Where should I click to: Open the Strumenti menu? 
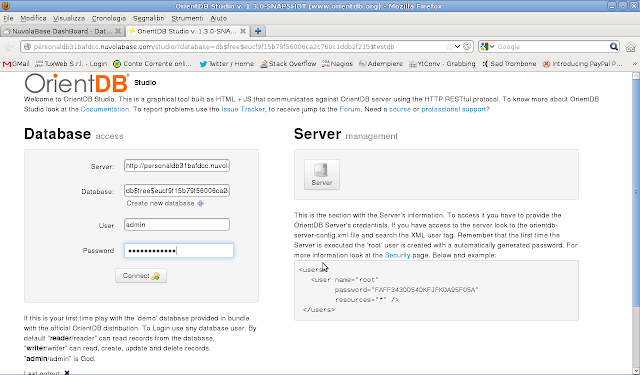tap(187, 18)
